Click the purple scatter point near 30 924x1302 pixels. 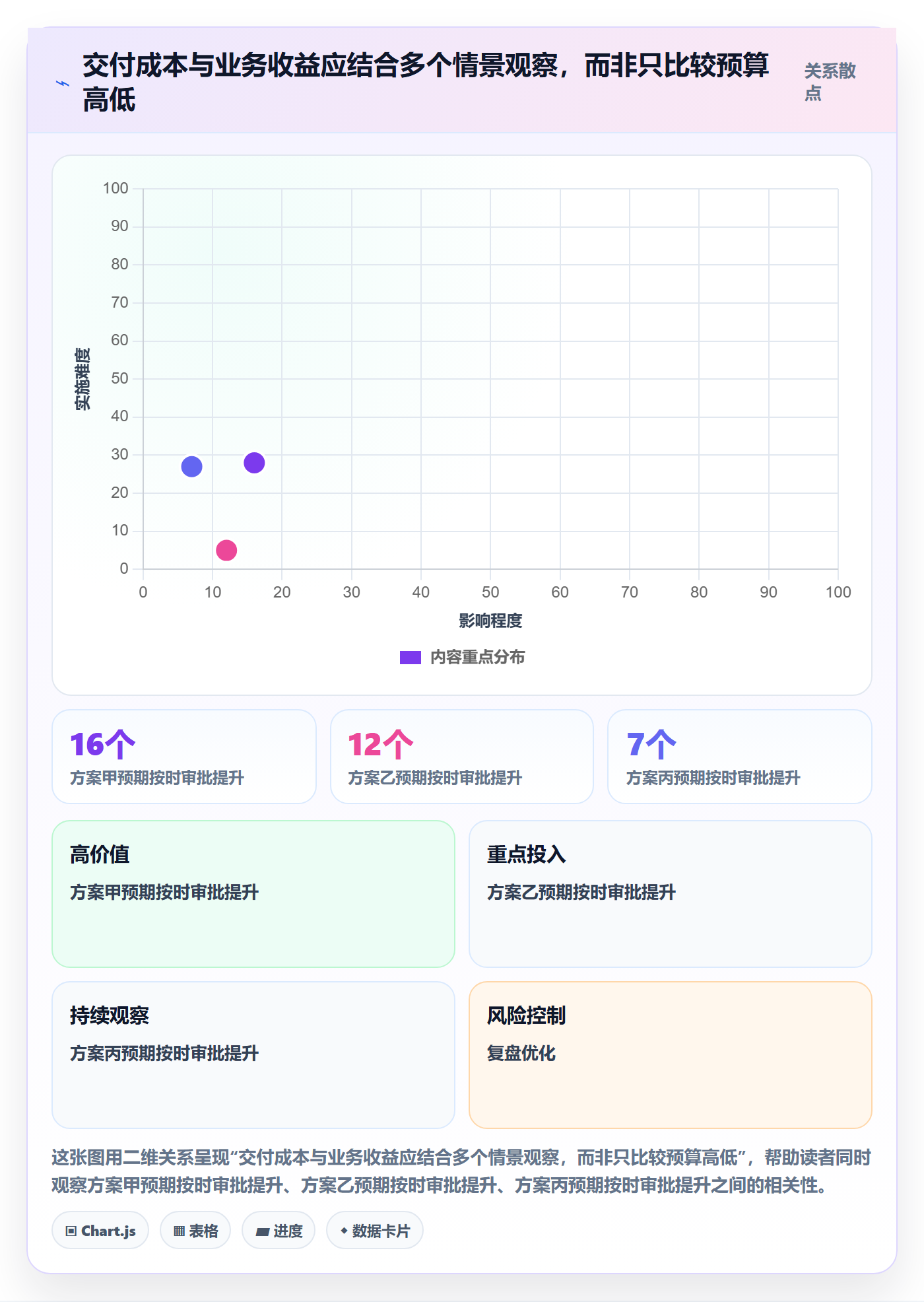[x=254, y=463]
